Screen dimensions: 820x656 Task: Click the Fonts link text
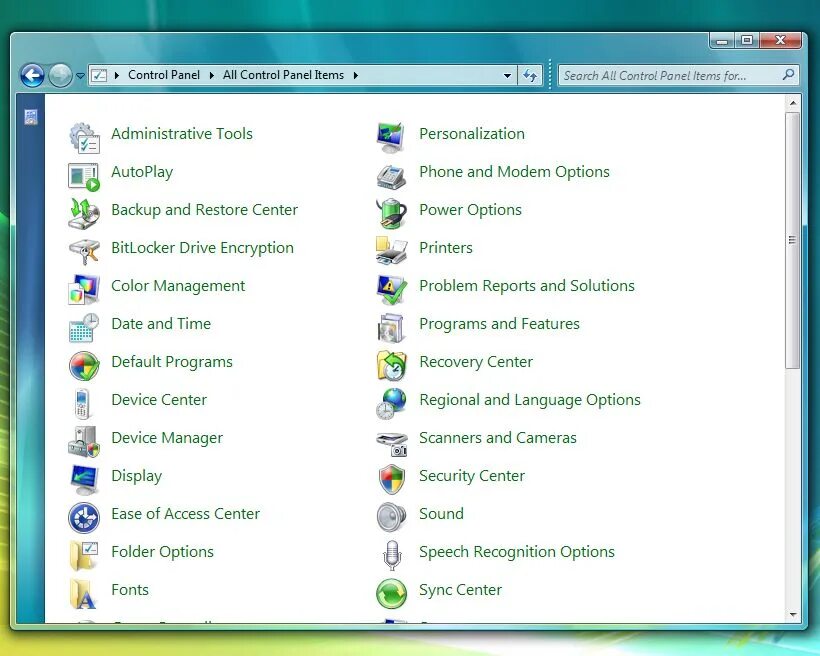click(130, 590)
